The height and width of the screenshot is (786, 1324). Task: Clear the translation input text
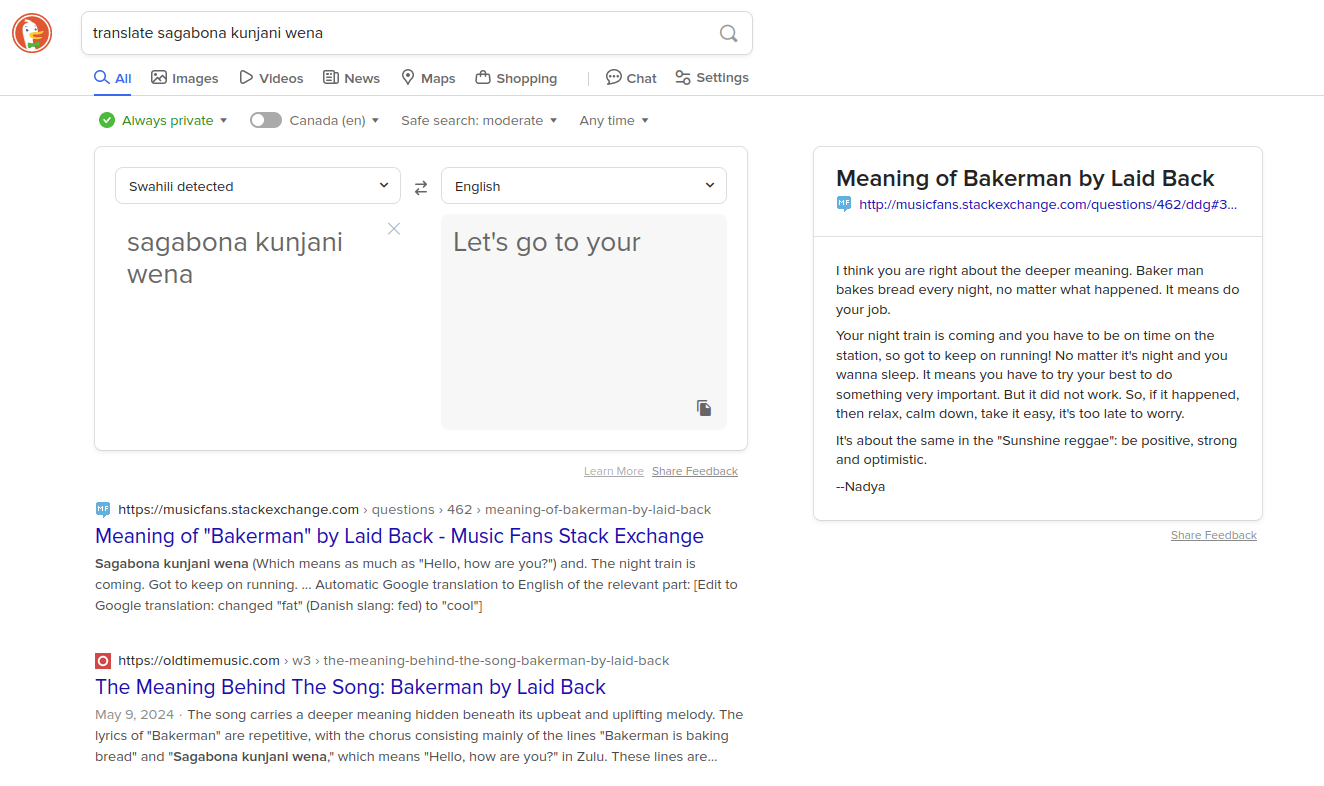click(394, 229)
